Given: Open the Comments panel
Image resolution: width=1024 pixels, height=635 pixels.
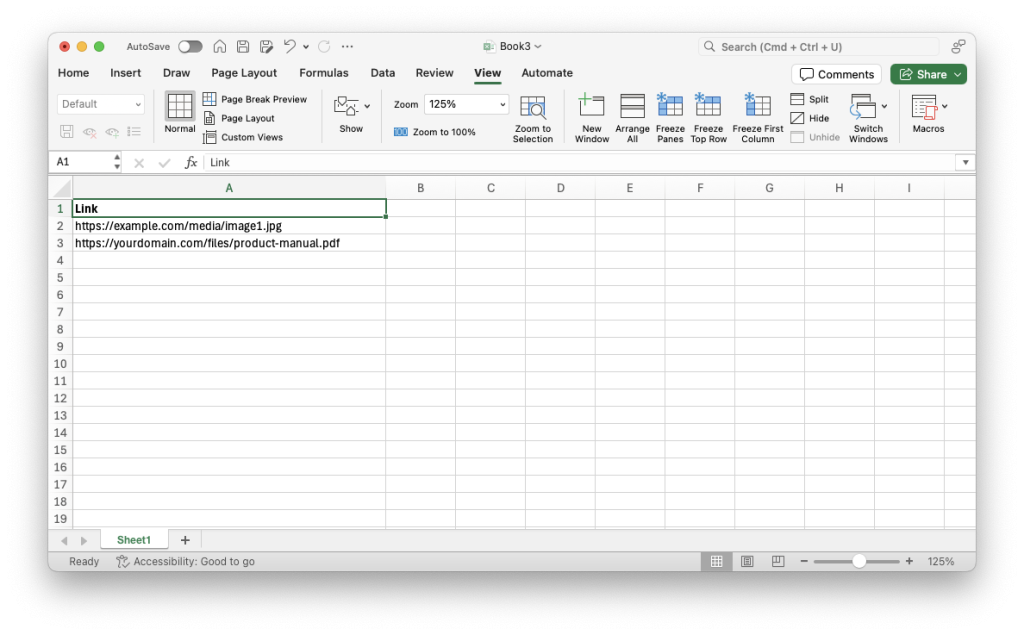Looking at the screenshot, I should (836, 73).
